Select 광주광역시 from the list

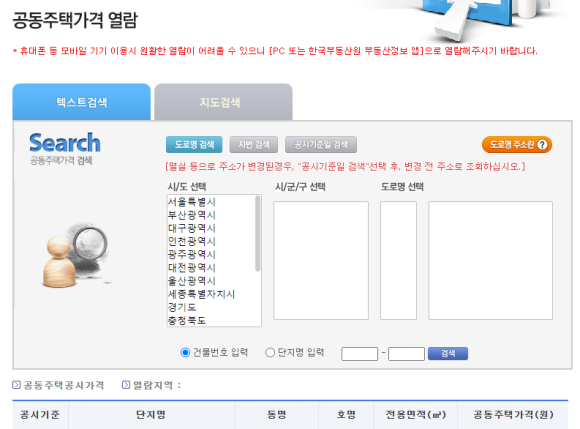click(x=192, y=254)
